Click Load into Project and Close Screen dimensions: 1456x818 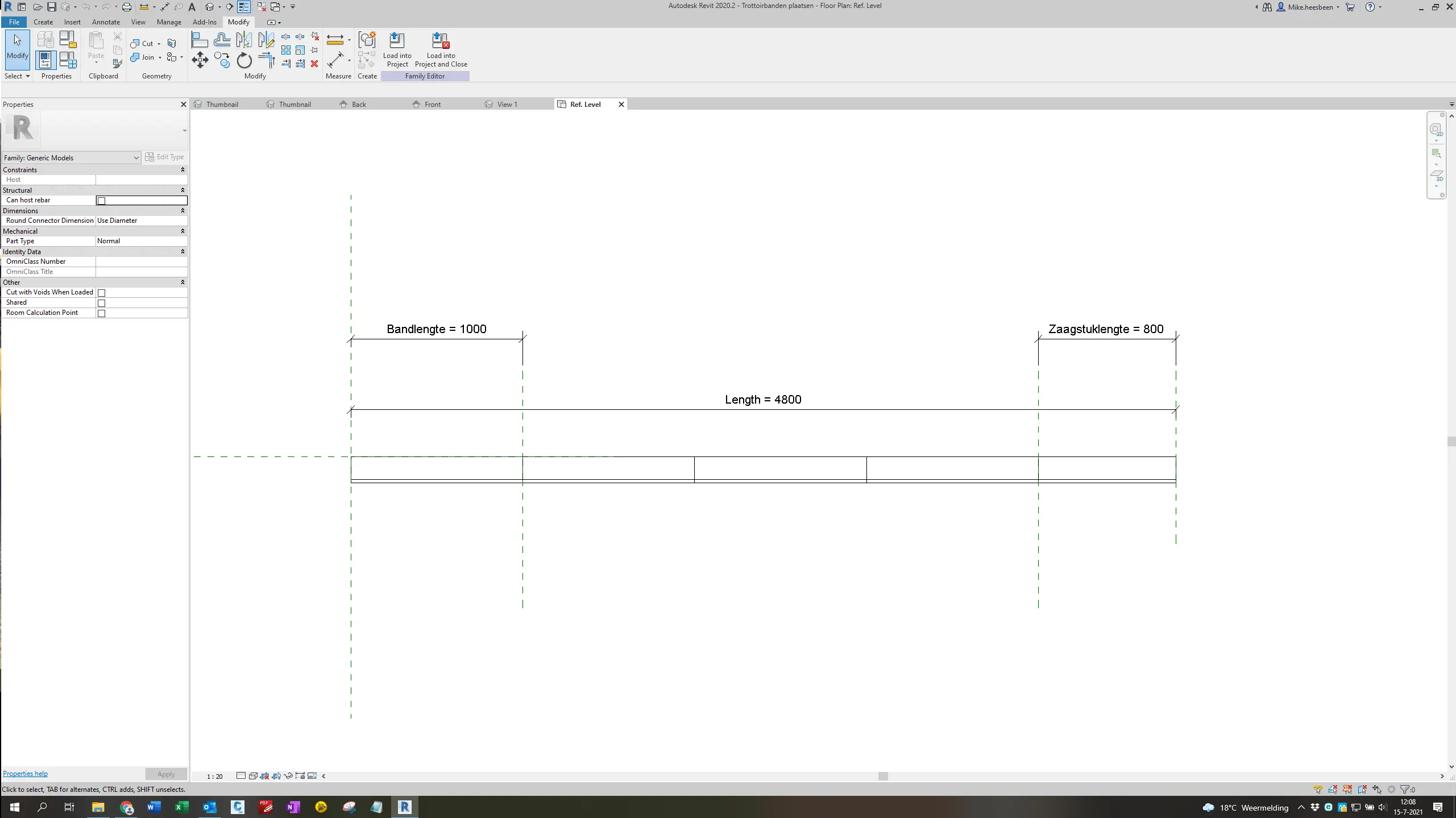pos(441,49)
